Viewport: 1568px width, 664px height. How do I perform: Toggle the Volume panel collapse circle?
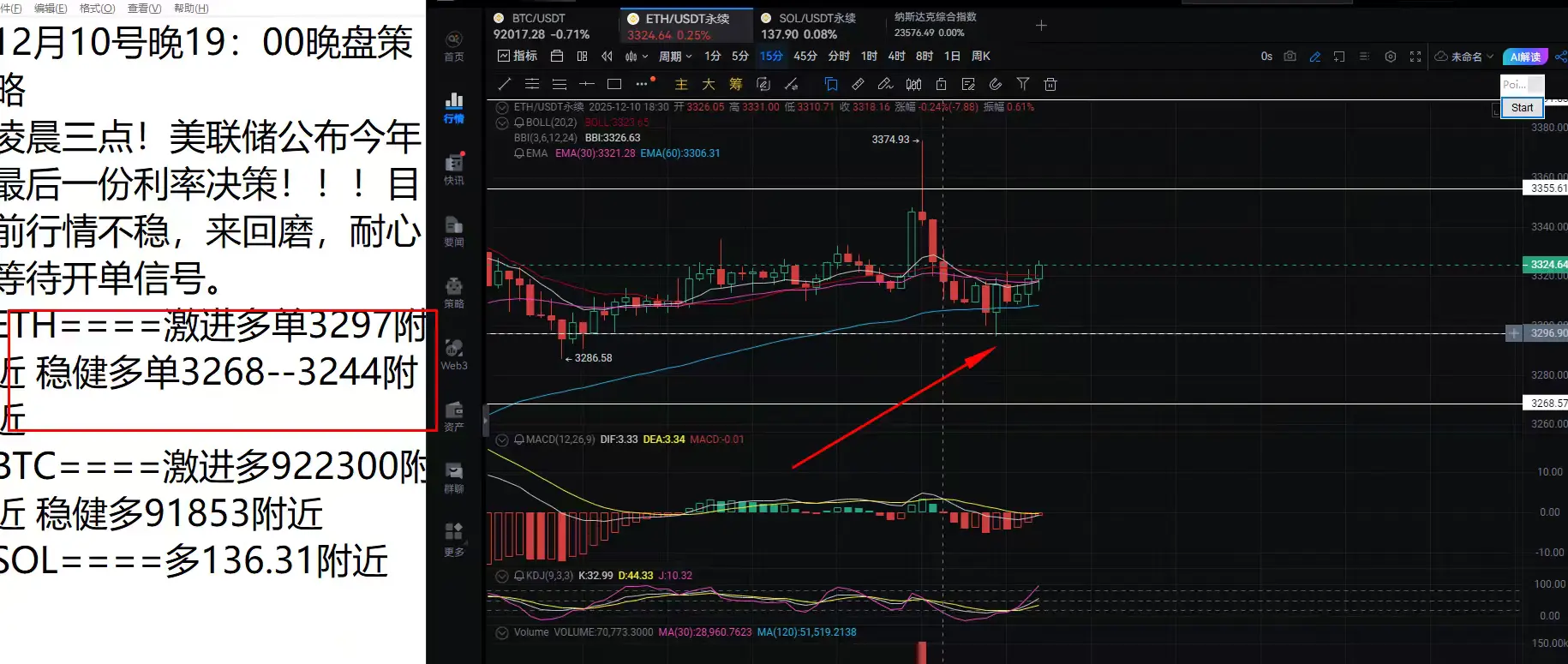(x=502, y=632)
